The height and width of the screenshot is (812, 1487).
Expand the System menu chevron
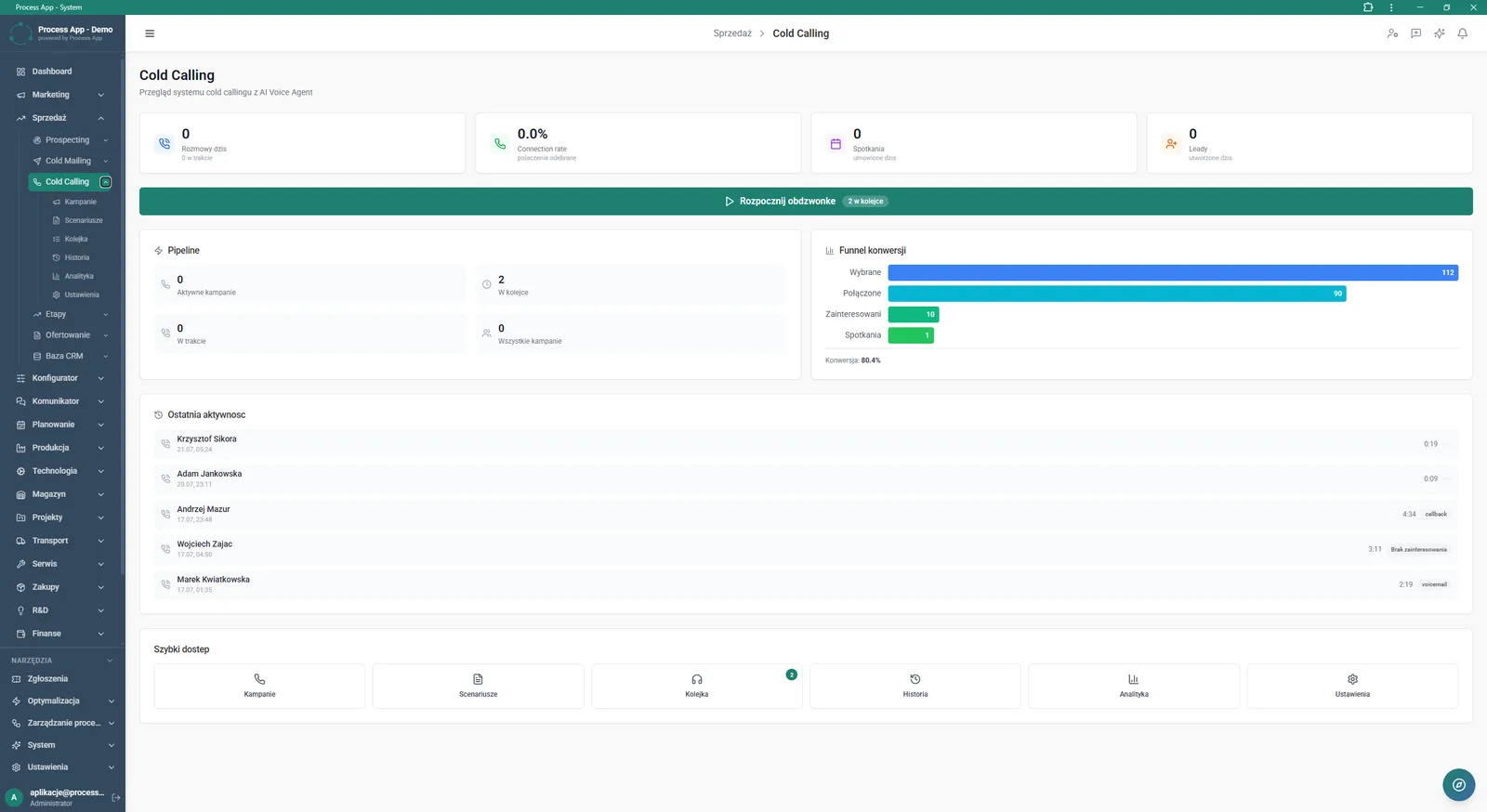112,745
